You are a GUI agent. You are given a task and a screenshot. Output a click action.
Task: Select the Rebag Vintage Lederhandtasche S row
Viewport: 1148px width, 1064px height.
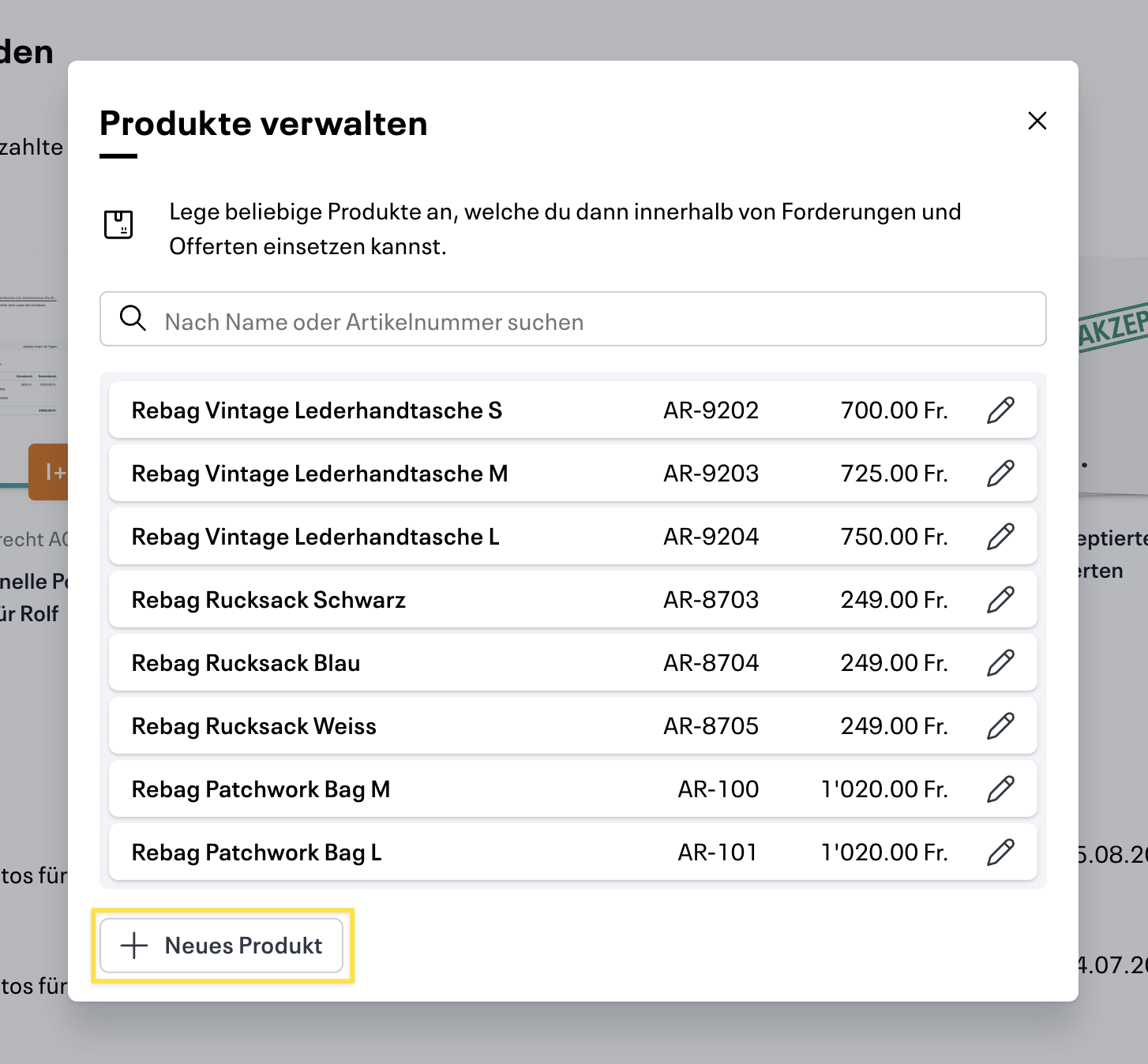click(x=395, y=410)
